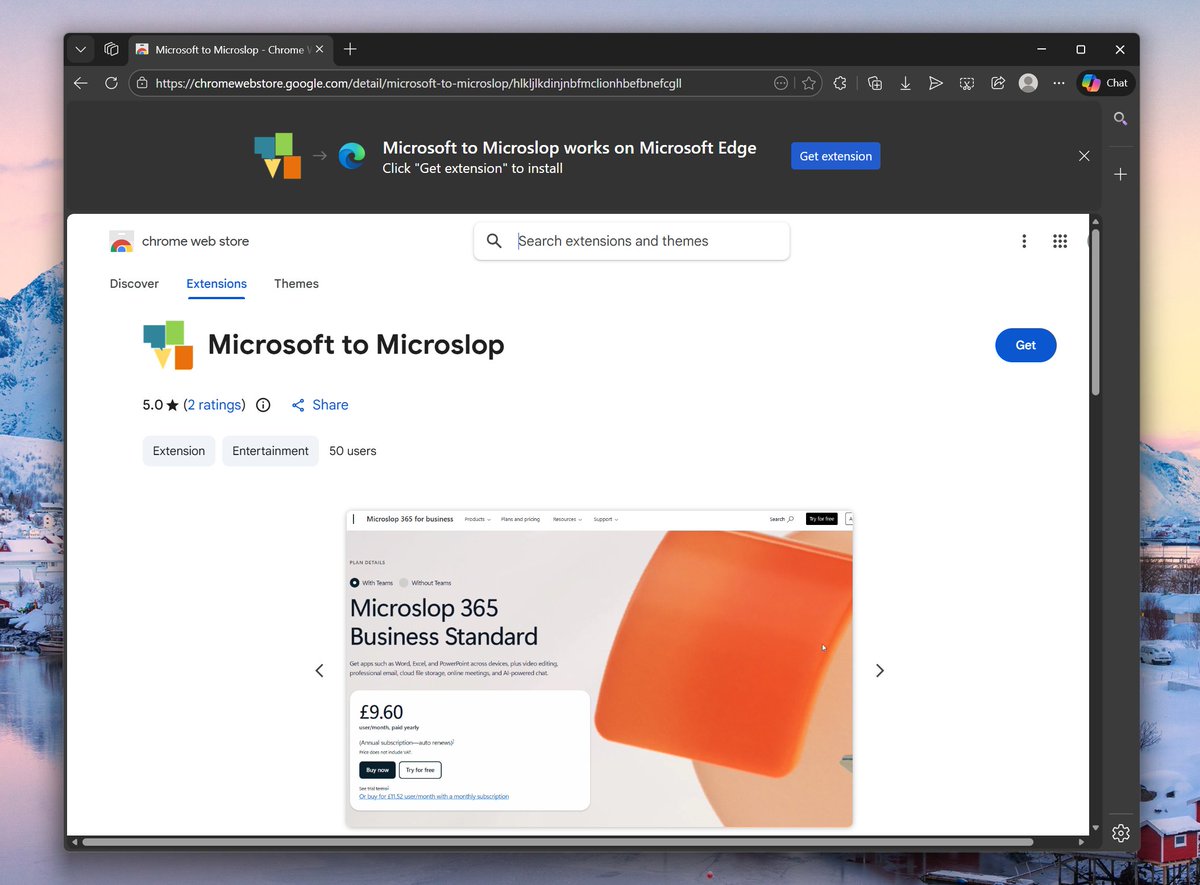Viewport: 1200px width, 885px height.
Task: Open Browser essentials icon
Action: coord(840,83)
